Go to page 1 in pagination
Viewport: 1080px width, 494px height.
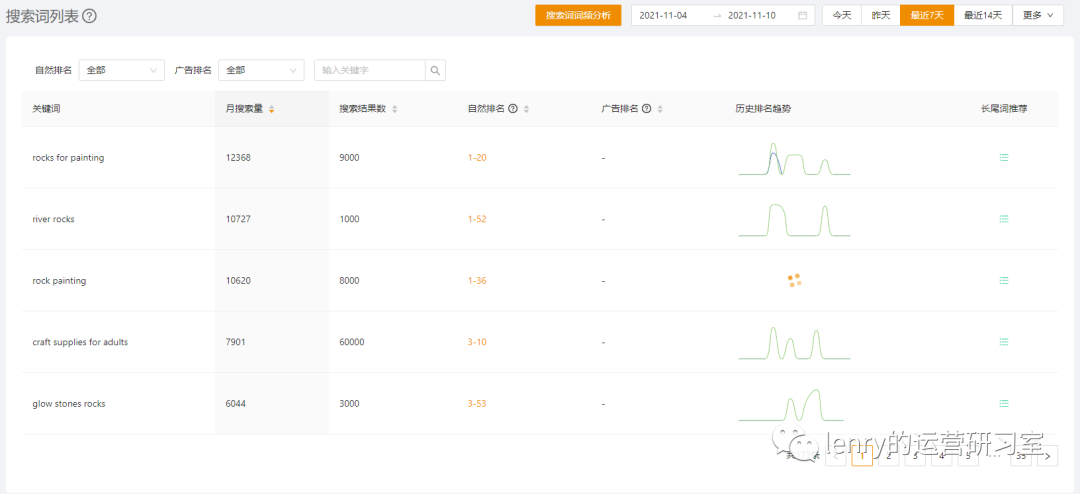click(862, 455)
